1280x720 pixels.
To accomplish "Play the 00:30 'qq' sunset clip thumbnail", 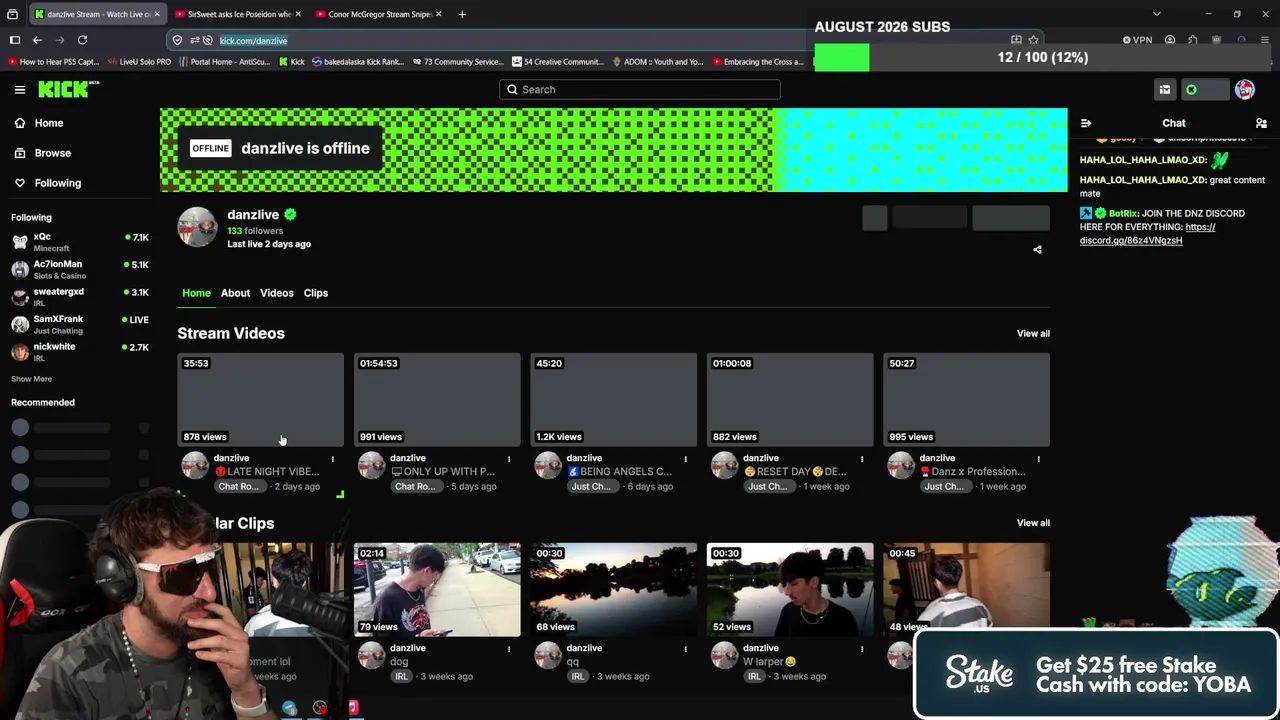I will (x=614, y=589).
